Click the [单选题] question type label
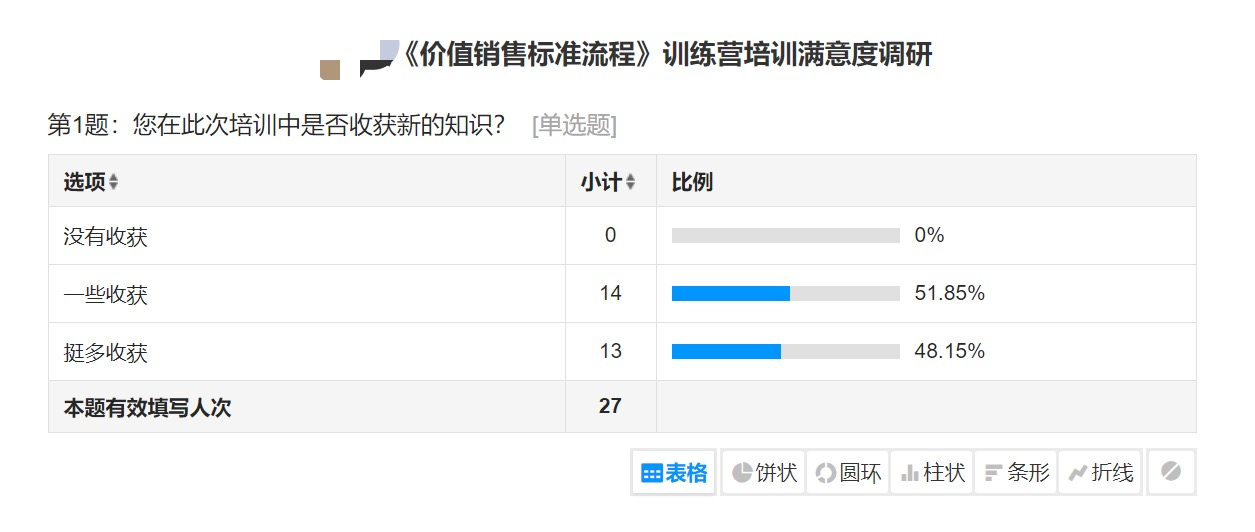 click(574, 125)
